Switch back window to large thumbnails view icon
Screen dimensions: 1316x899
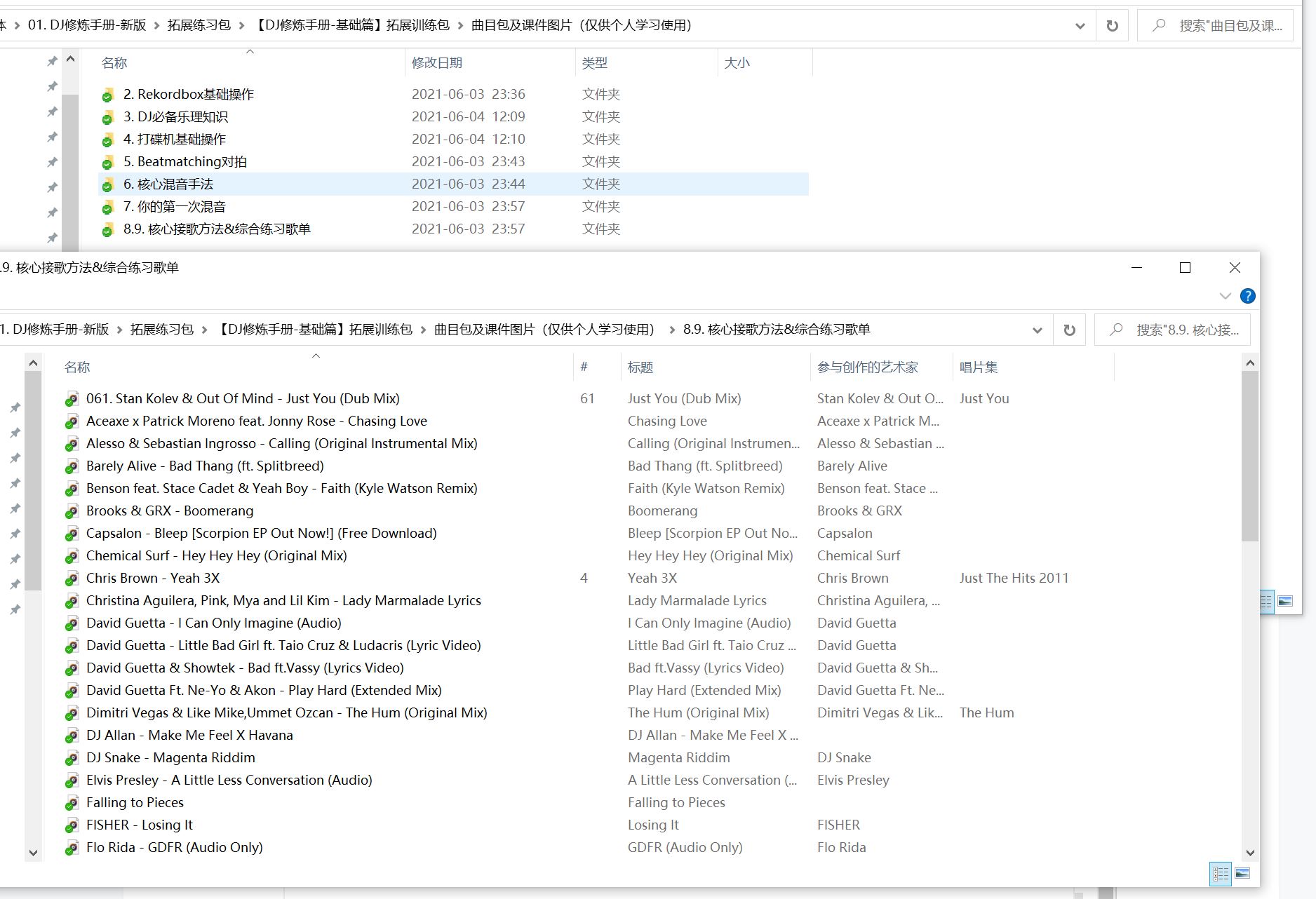(x=1285, y=602)
